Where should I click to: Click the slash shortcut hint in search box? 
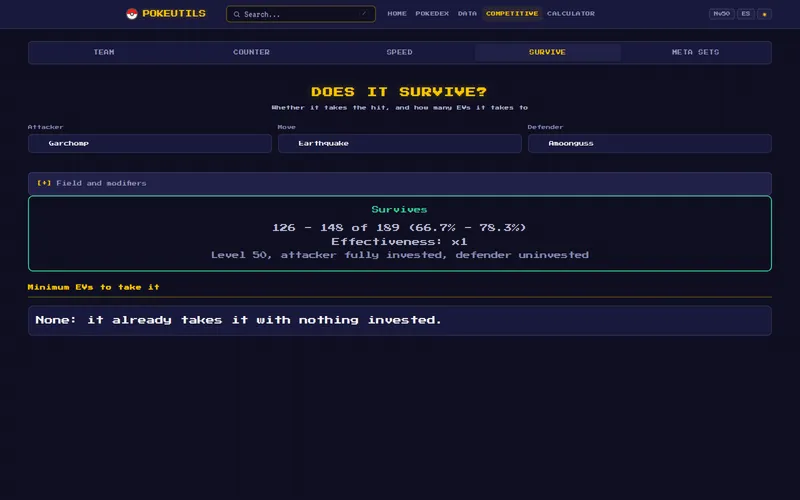364,14
